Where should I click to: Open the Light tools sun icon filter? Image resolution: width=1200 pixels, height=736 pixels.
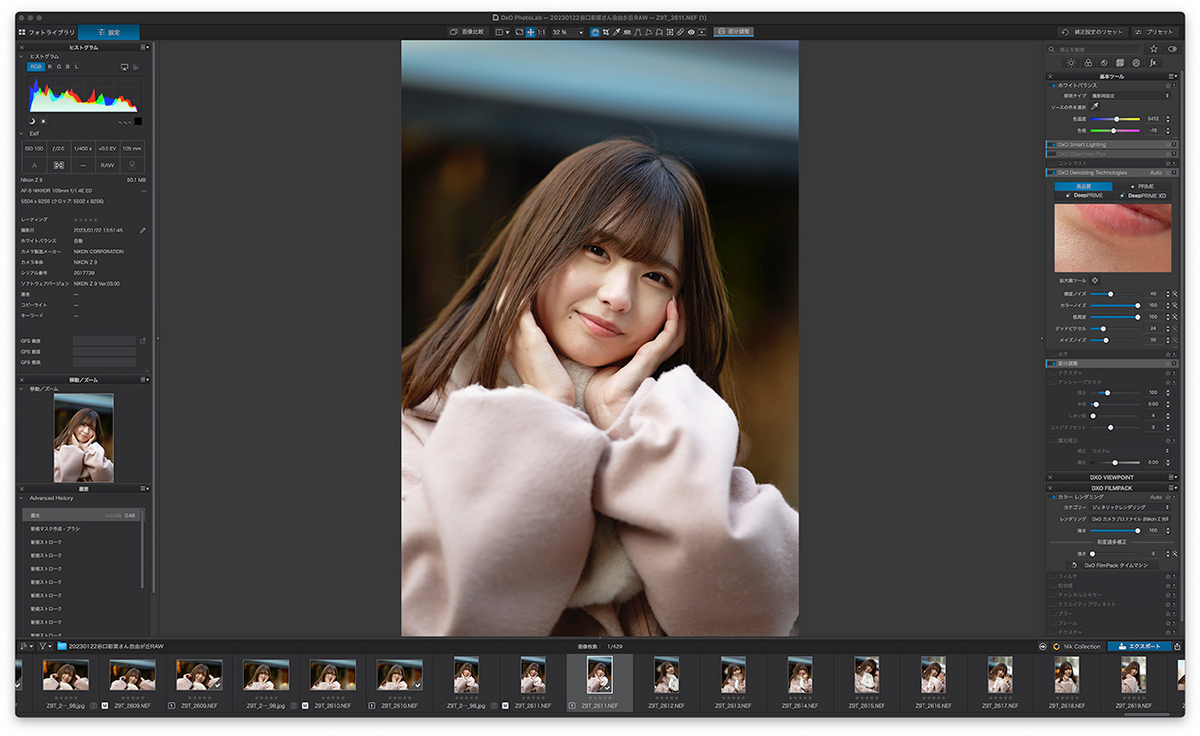click(x=1071, y=63)
